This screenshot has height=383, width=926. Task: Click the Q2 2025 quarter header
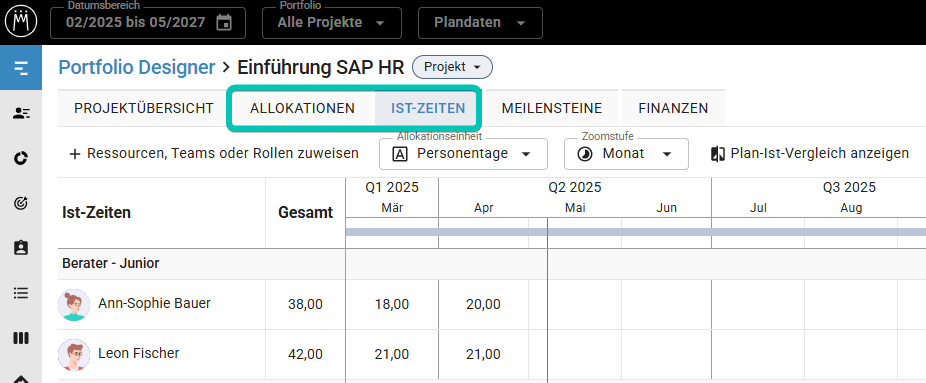pyautogui.click(x=575, y=188)
